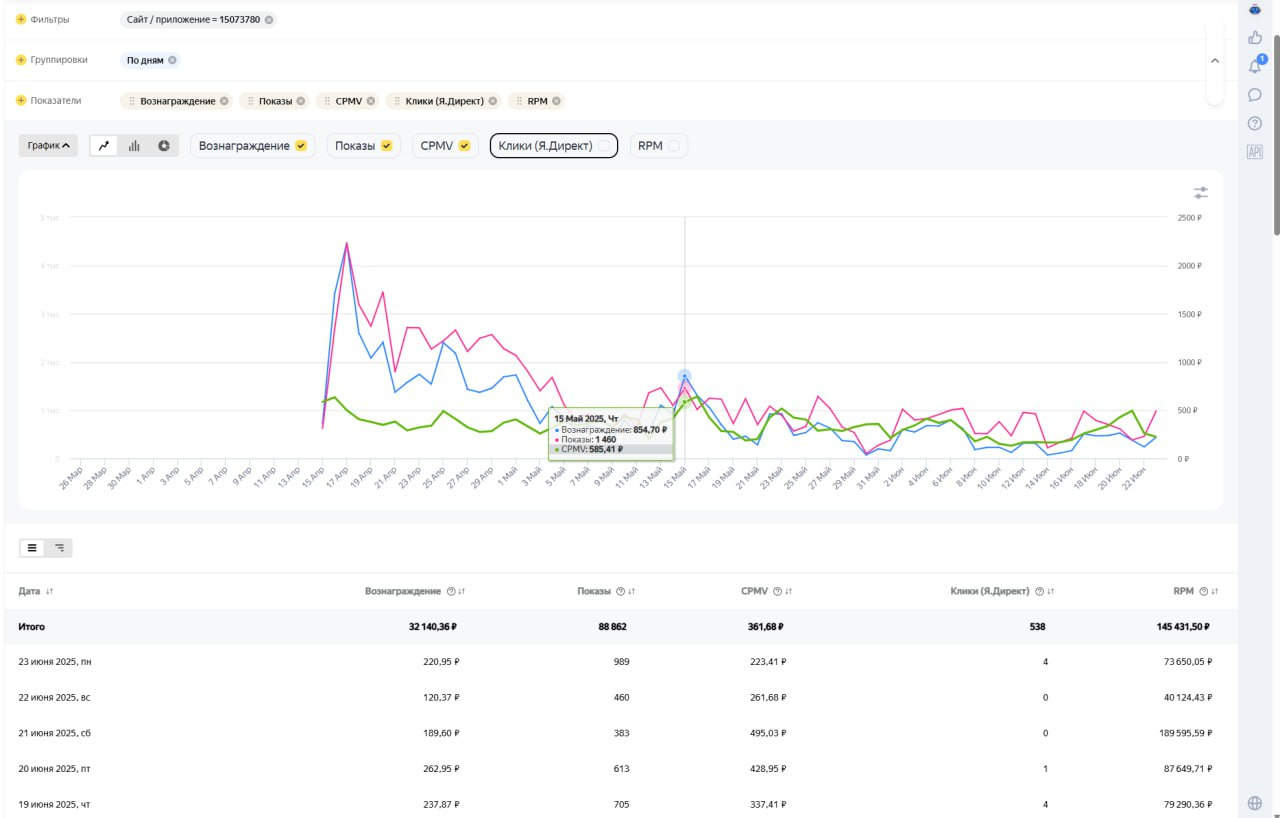Open chart settings sliders icon
Screen dimensions: 1280x818
click(x=1201, y=192)
